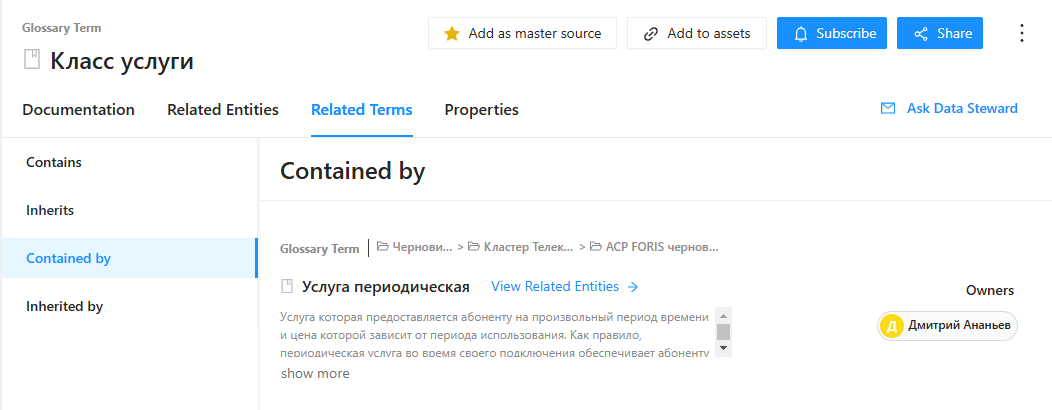Click the document icon beside Услуга периодическая
The height and width of the screenshot is (410, 1052).
(x=287, y=287)
